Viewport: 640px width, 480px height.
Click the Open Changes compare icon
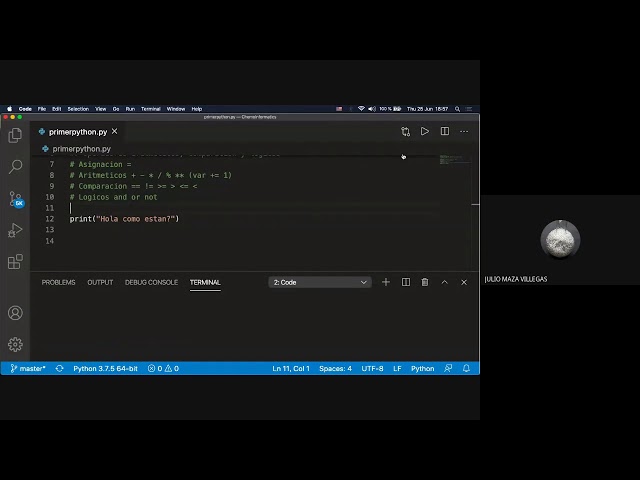[405, 131]
